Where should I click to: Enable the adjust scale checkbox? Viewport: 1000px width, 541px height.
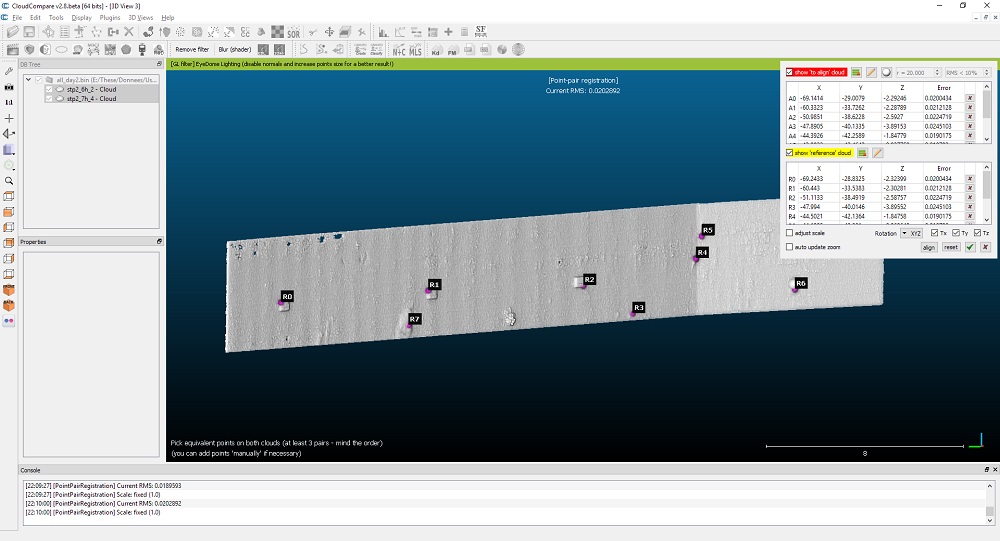pyautogui.click(x=790, y=233)
